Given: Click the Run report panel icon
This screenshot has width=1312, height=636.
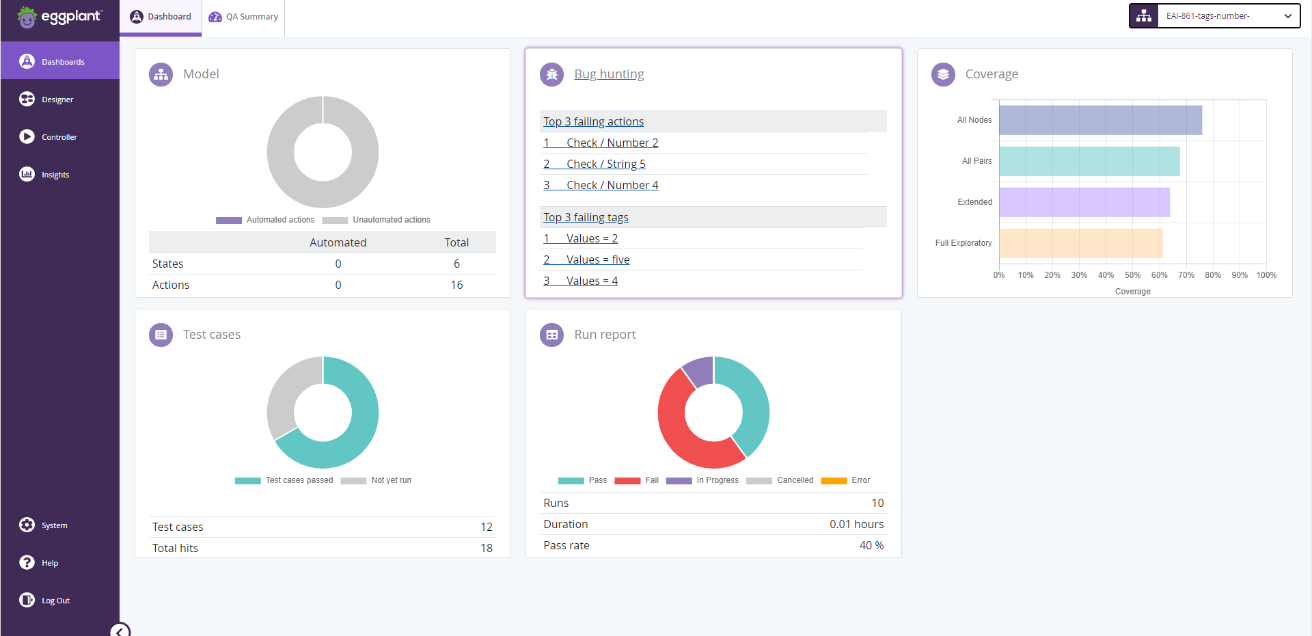Looking at the screenshot, I should click(552, 334).
